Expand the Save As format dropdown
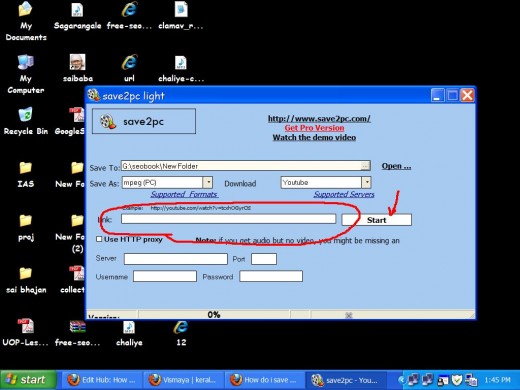The image size is (520, 390). tap(208, 182)
